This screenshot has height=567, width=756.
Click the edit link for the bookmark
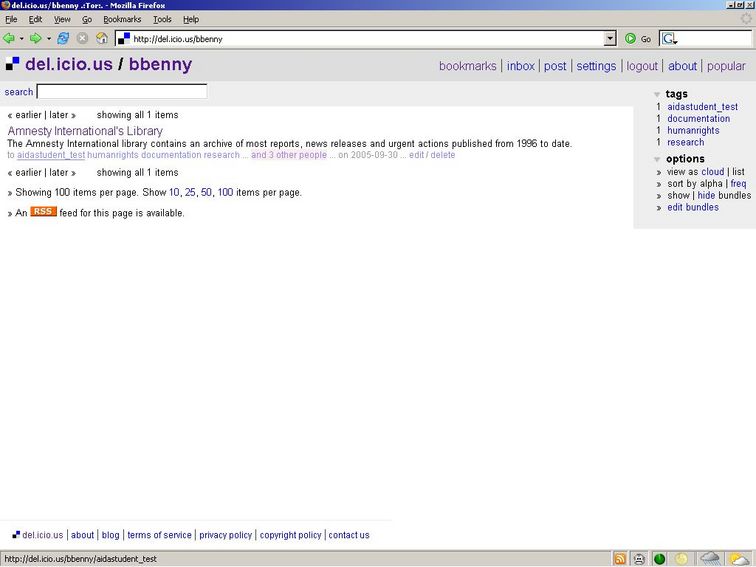(417, 155)
